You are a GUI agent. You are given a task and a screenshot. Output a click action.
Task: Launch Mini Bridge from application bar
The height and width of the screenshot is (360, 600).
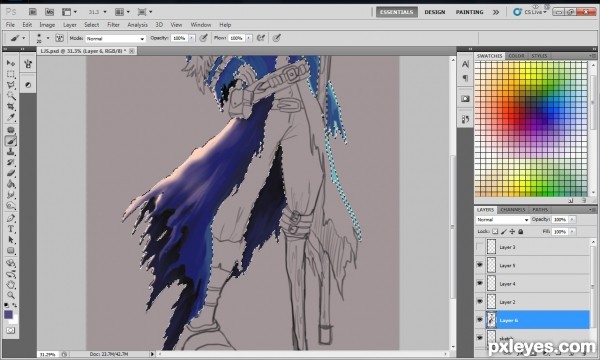point(49,12)
